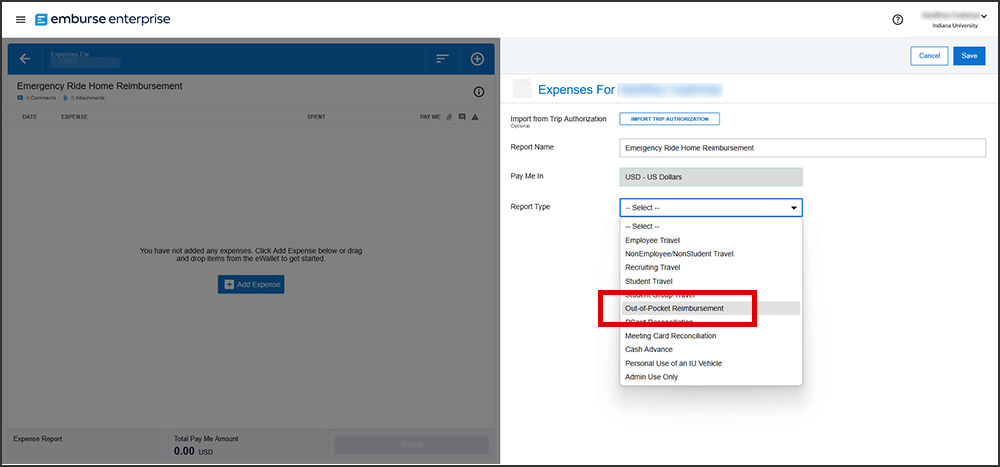Click the plus circle add icon
Screen dimensions: 1000x467
click(477, 59)
